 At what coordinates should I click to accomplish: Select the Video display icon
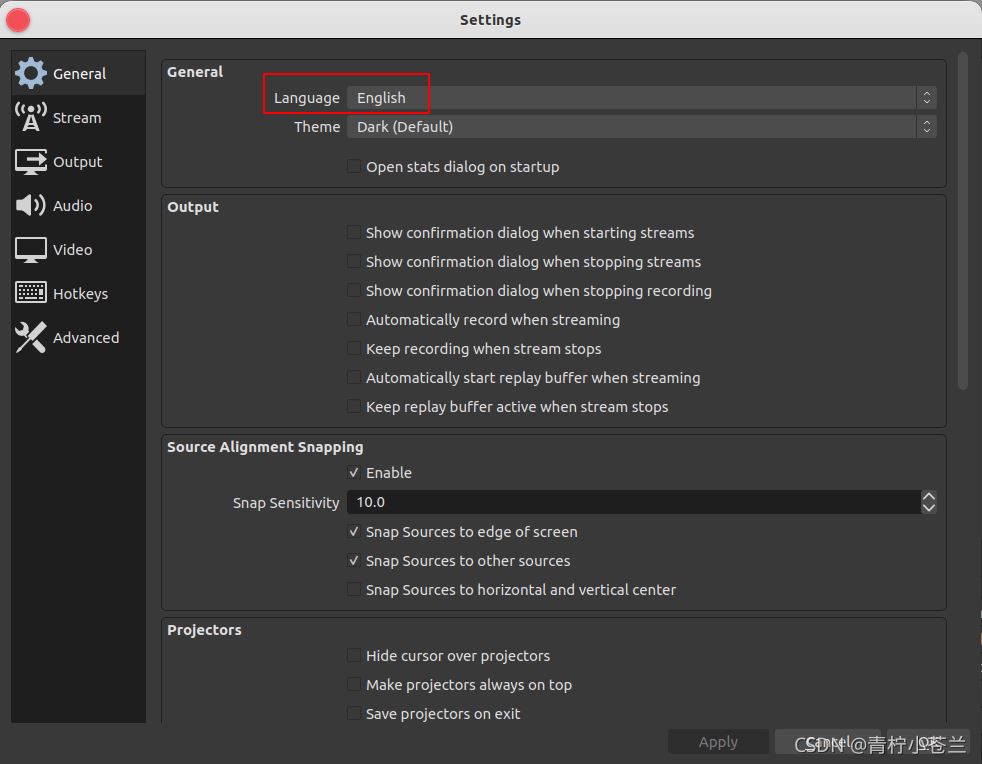click(30, 249)
